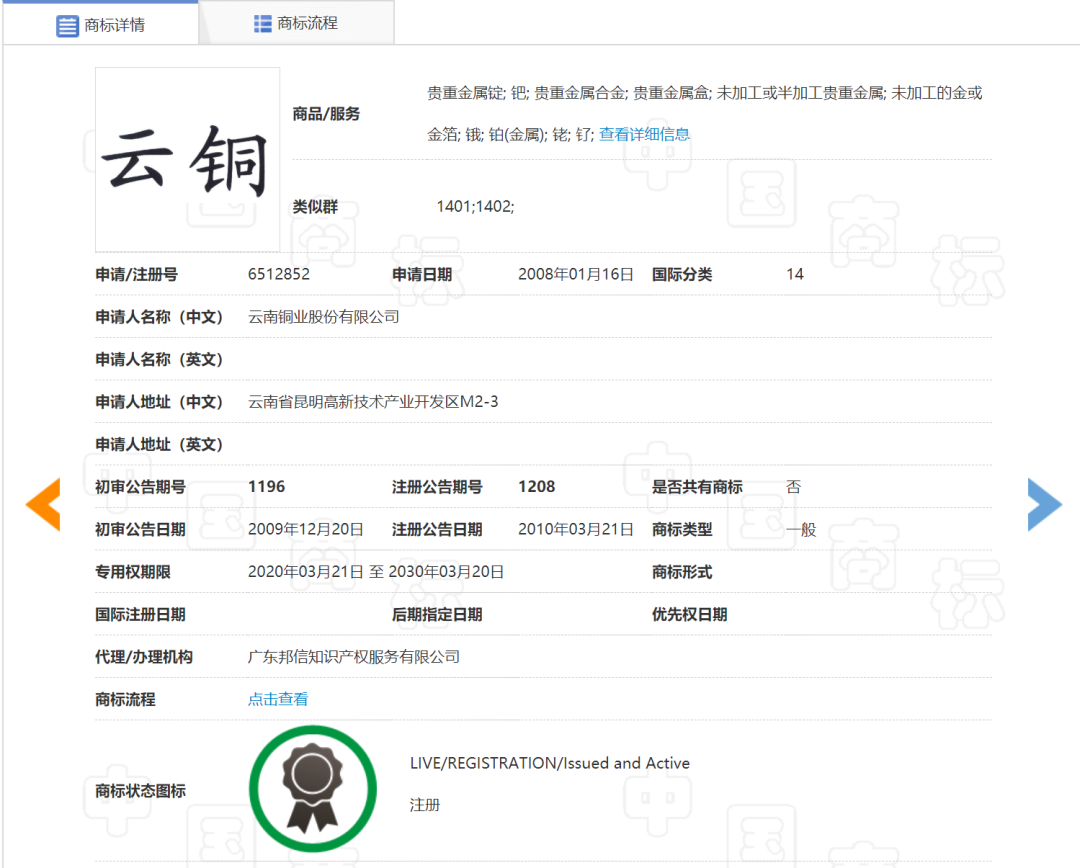Viewport: 1080px width, 868px height.
Task: Click preliminary announcement issue 1196
Action: [x=267, y=487]
